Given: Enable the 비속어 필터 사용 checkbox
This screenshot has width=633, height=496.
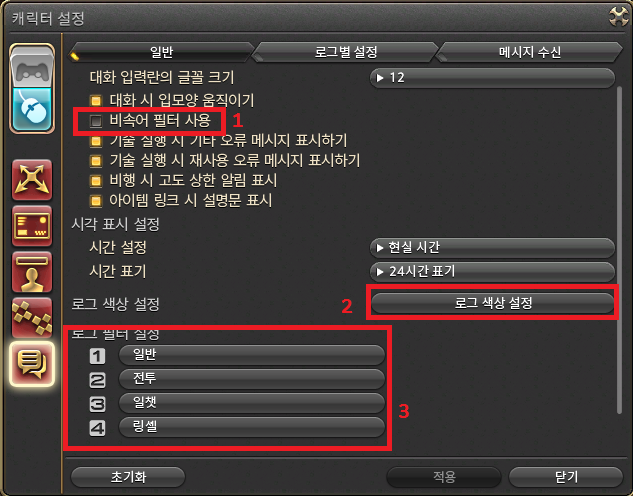Looking at the screenshot, I should click(x=96, y=121).
